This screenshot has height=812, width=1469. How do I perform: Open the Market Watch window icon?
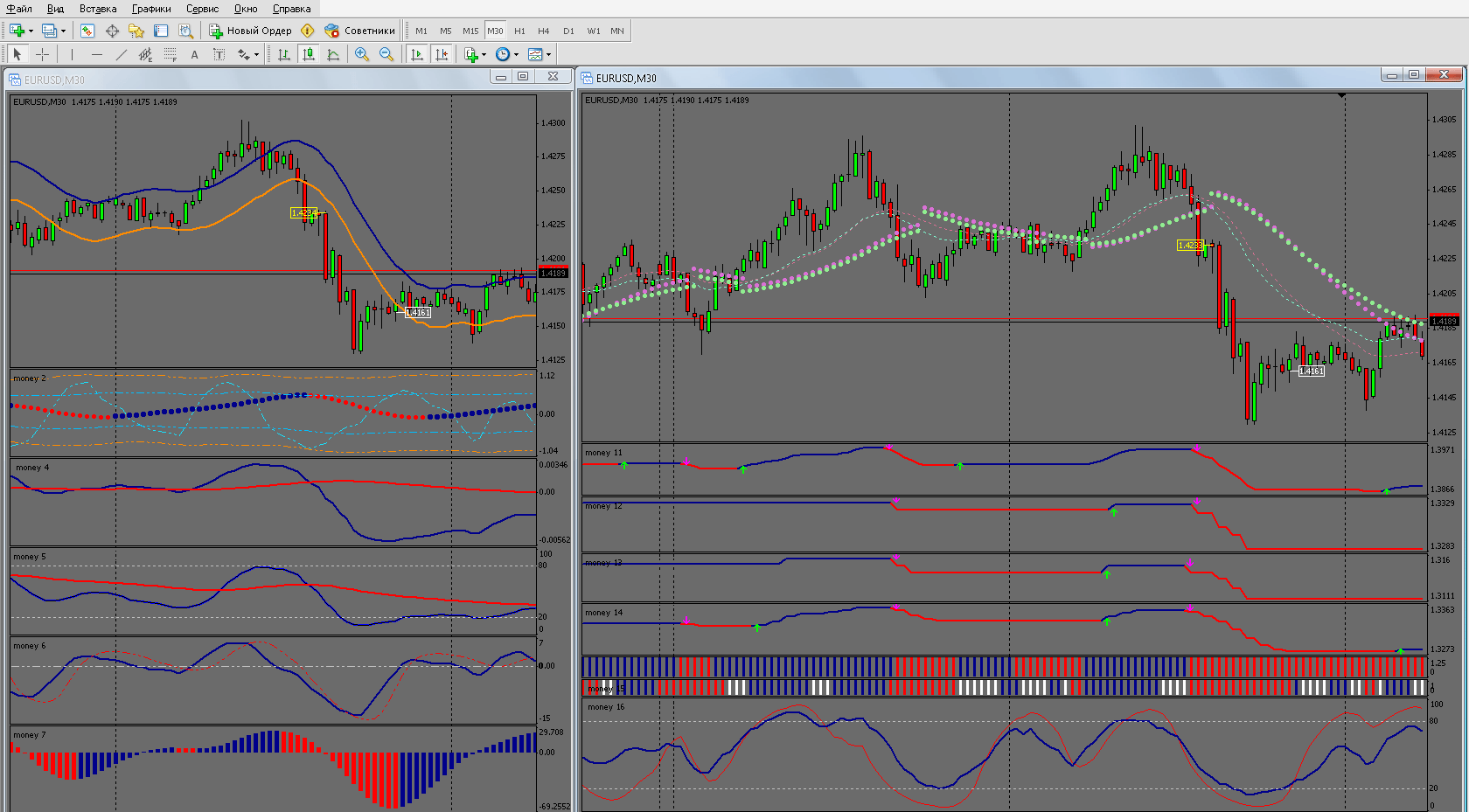[87, 31]
